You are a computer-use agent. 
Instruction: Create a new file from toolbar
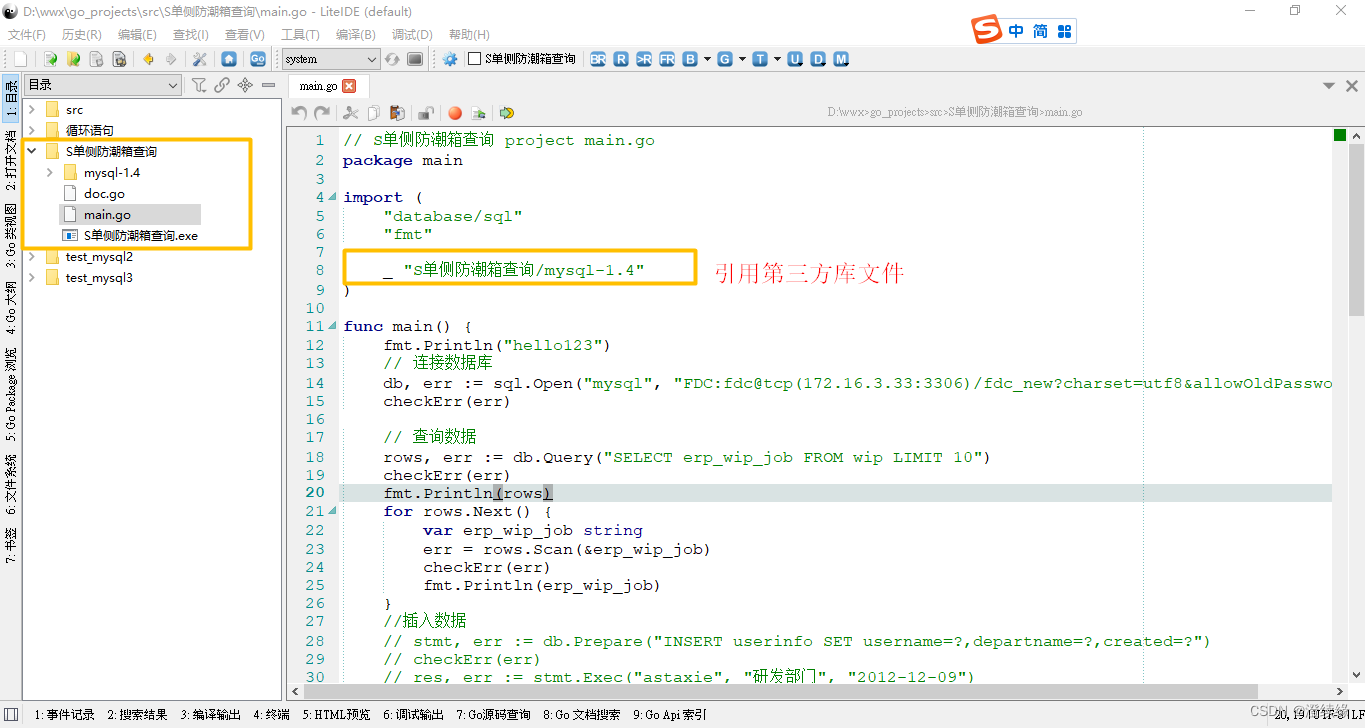click(x=20, y=59)
